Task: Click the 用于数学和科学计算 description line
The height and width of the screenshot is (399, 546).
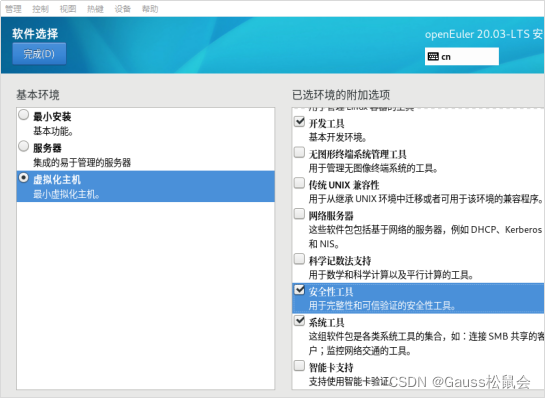Action: [391, 275]
